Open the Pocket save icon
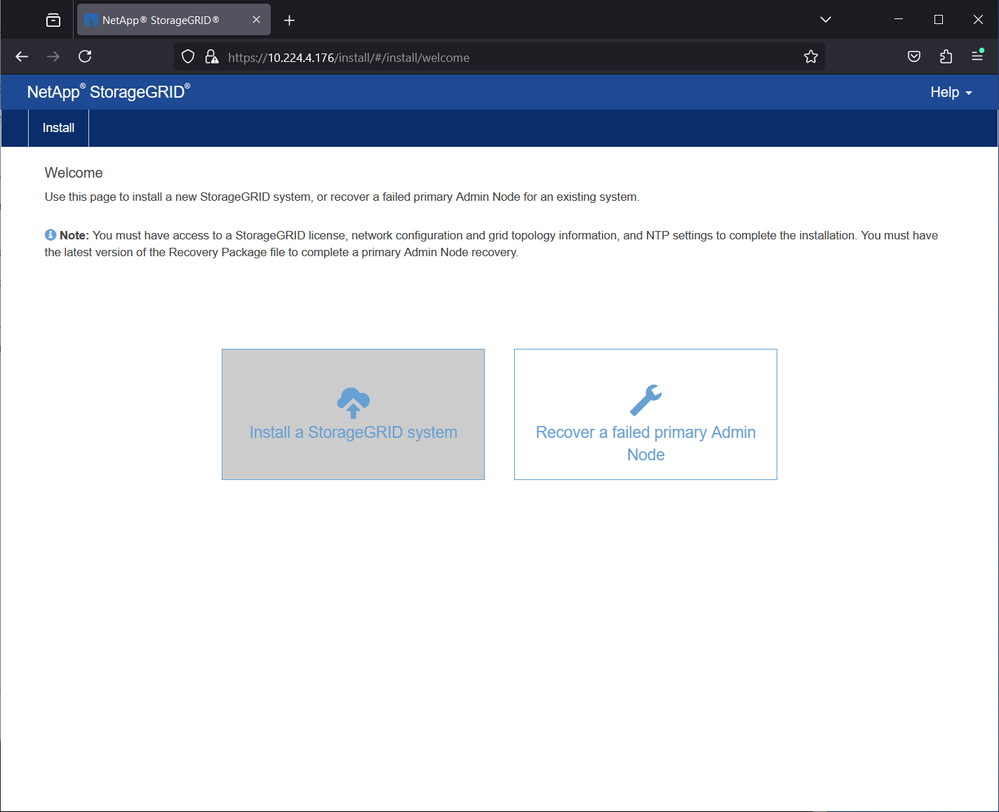This screenshot has height=812, width=999. (x=914, y=57)
